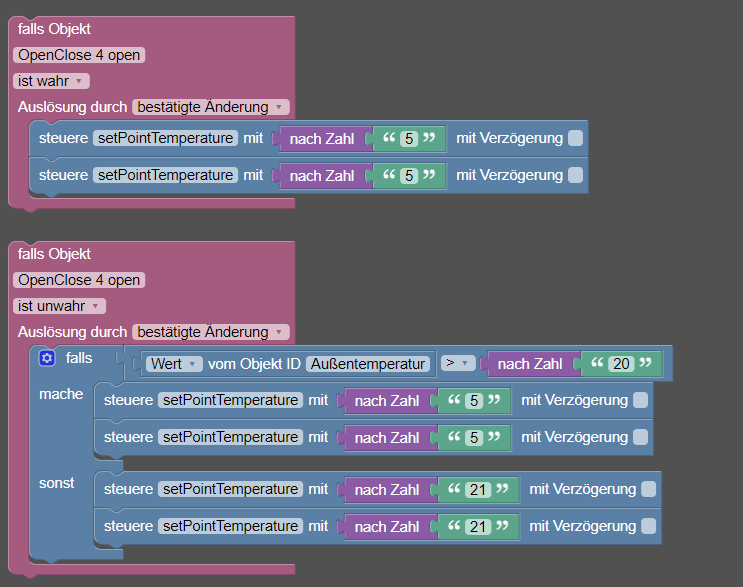Select the 'nach Zahl' block beside value 20
This screenshot has width=743, height=587.
[530, 364]
